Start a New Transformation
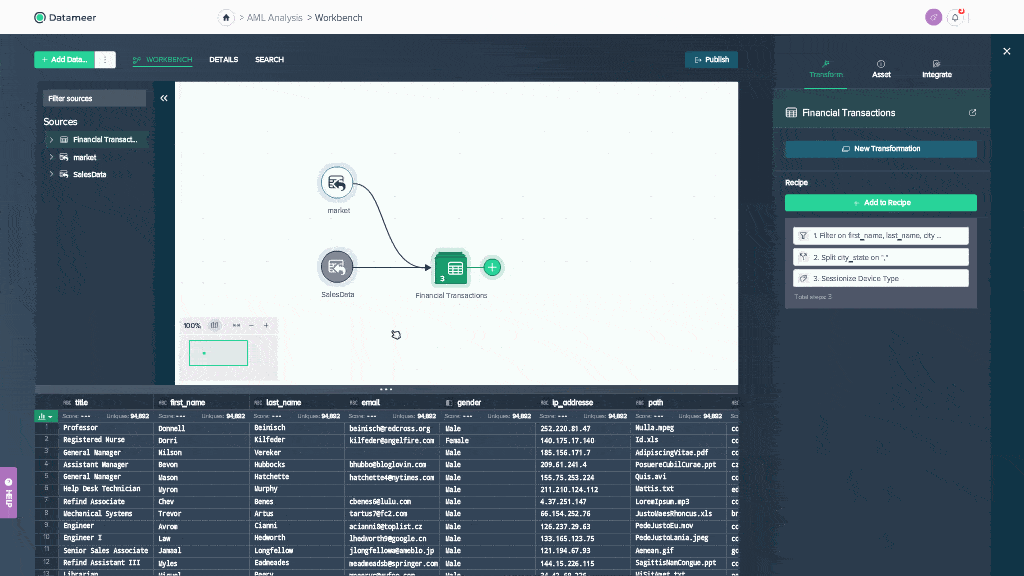Viewport: 1024px width, 576px height. pos(880,148)
